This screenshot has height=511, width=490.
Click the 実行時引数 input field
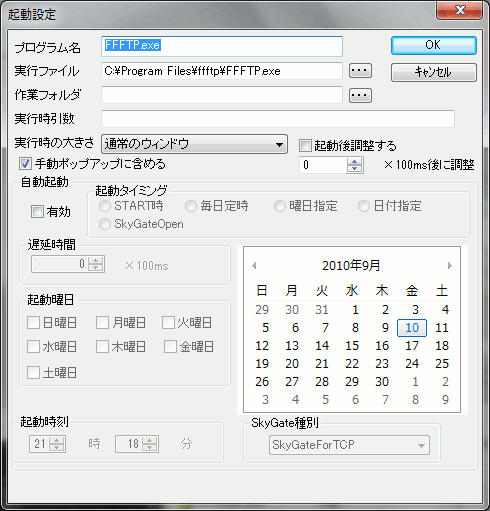278,119
